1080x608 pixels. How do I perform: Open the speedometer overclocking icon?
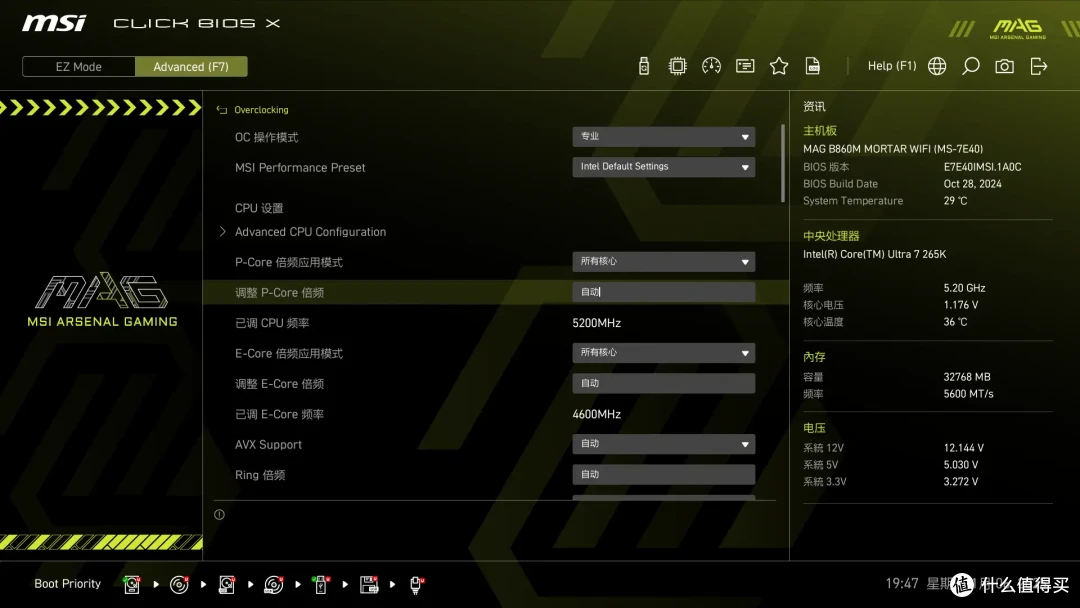[x=711, y=66]
